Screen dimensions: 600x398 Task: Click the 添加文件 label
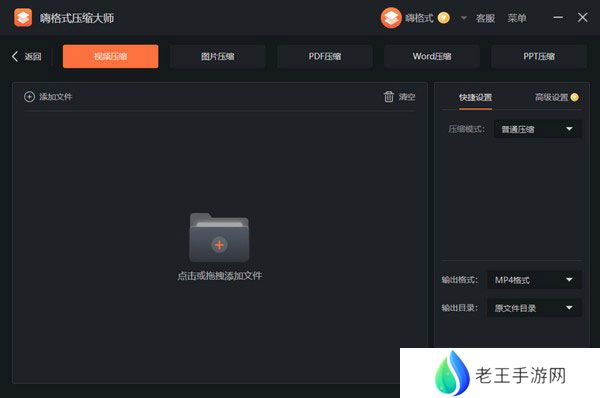tap(55, 97)
